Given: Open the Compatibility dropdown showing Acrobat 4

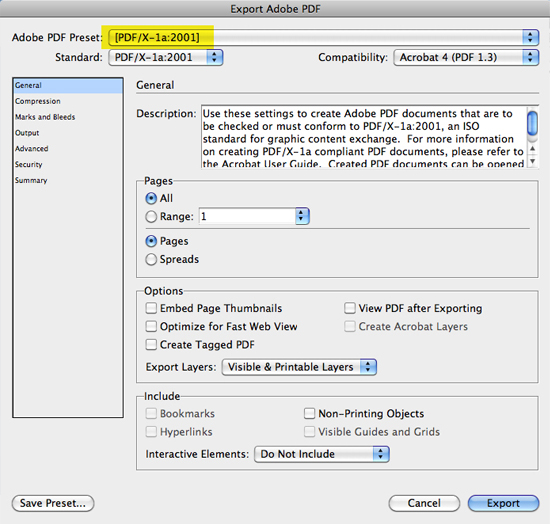Looking at the screenshot, I should point(466,58).
